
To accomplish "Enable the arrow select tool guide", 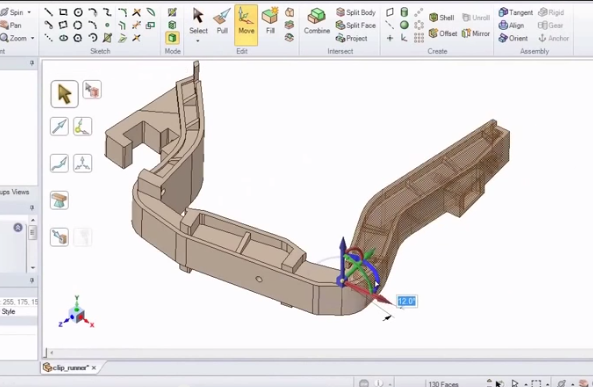I will pyautogui.click(x=64, y=94).
